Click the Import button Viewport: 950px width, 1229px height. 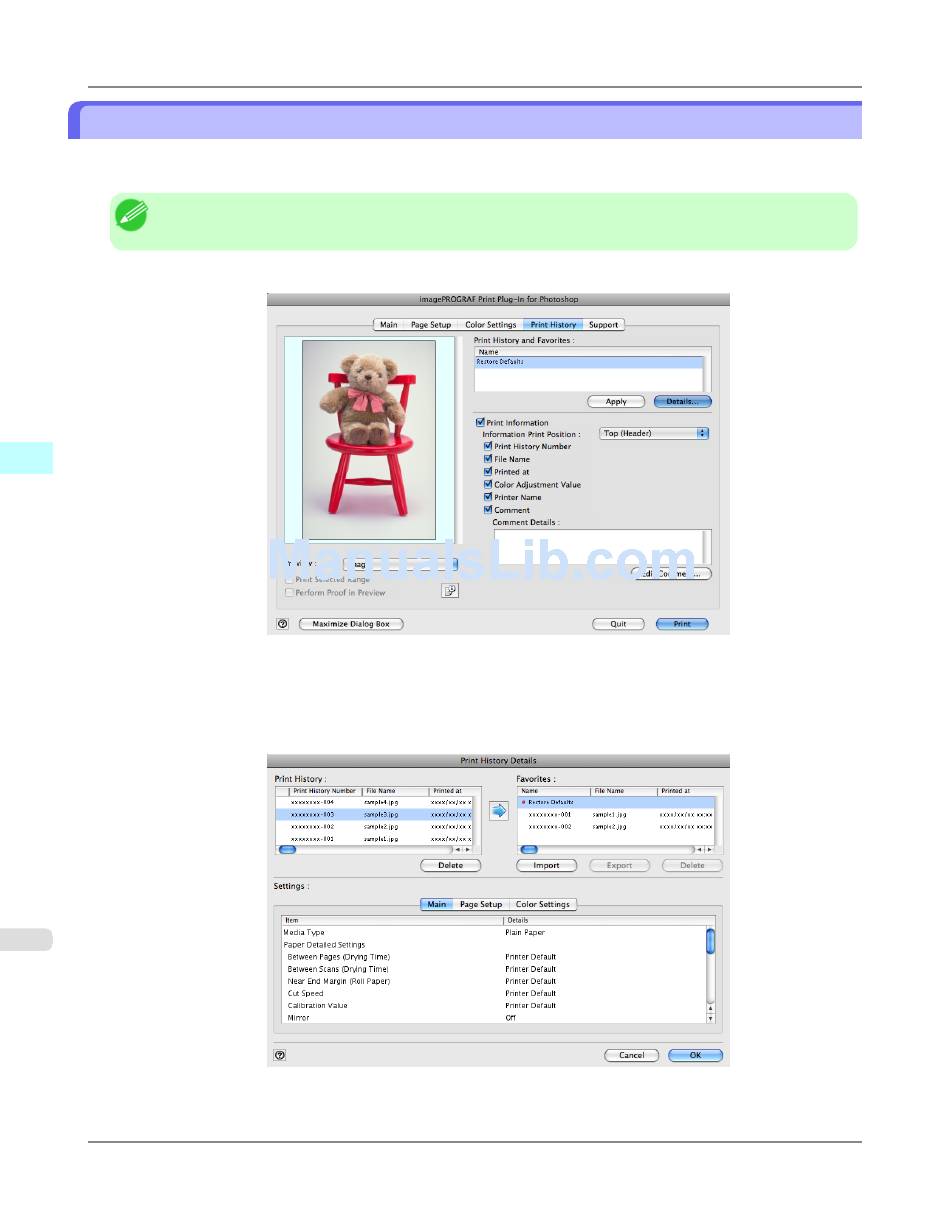pyautogui.click(x=546, y=865)
